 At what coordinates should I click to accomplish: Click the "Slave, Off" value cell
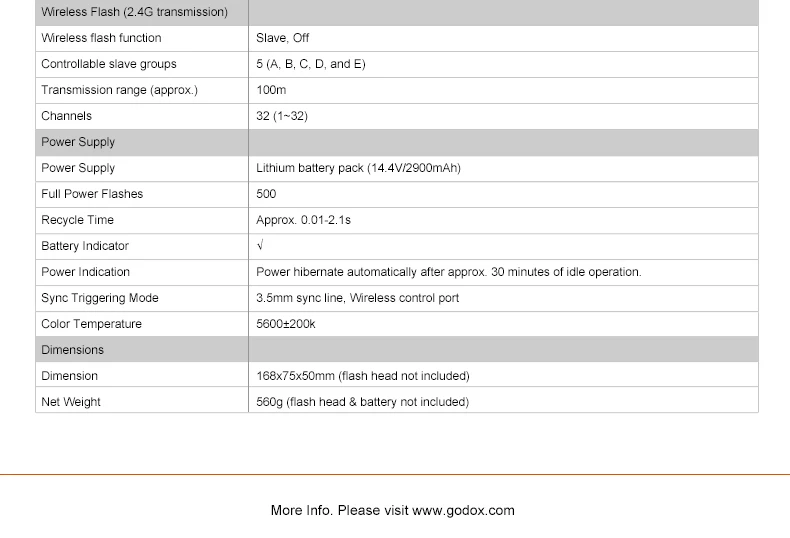pyautogui.click(x=283, y=38)
